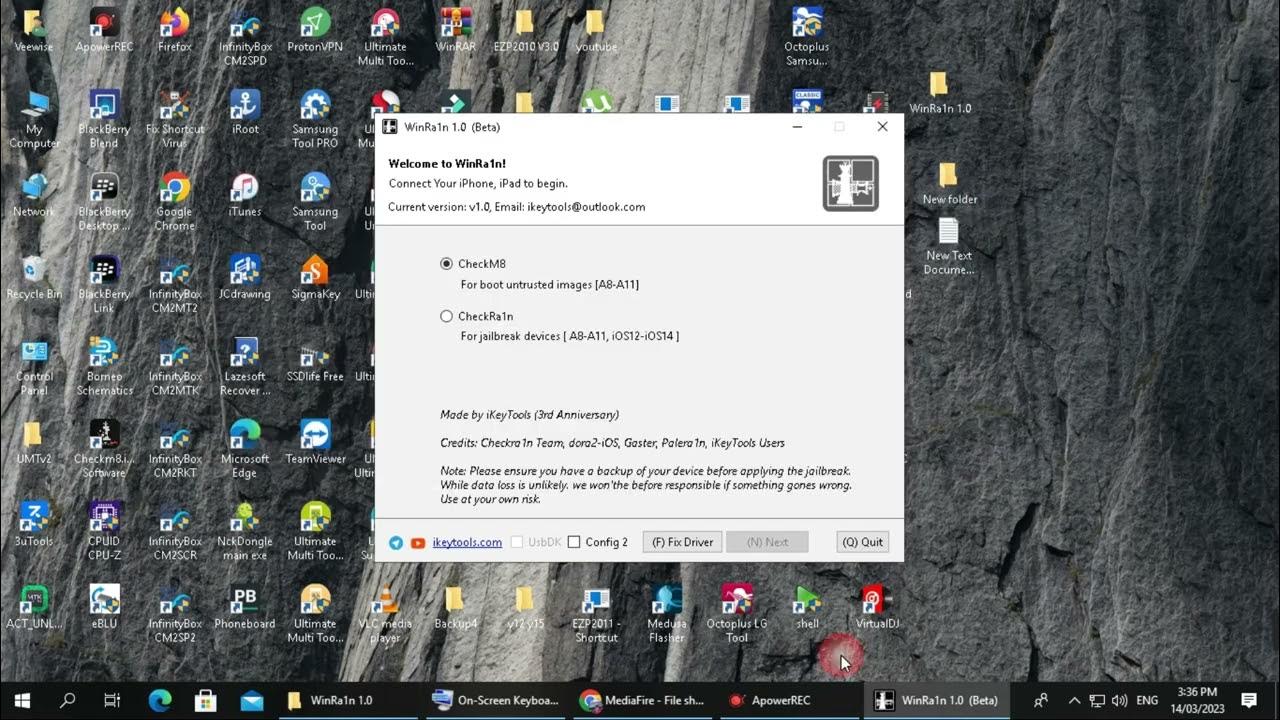Open the CPUID CPU-Z desktop icon
This screenshot has height=720, width=1280.
pyautogui.click(x=104, y=531)
